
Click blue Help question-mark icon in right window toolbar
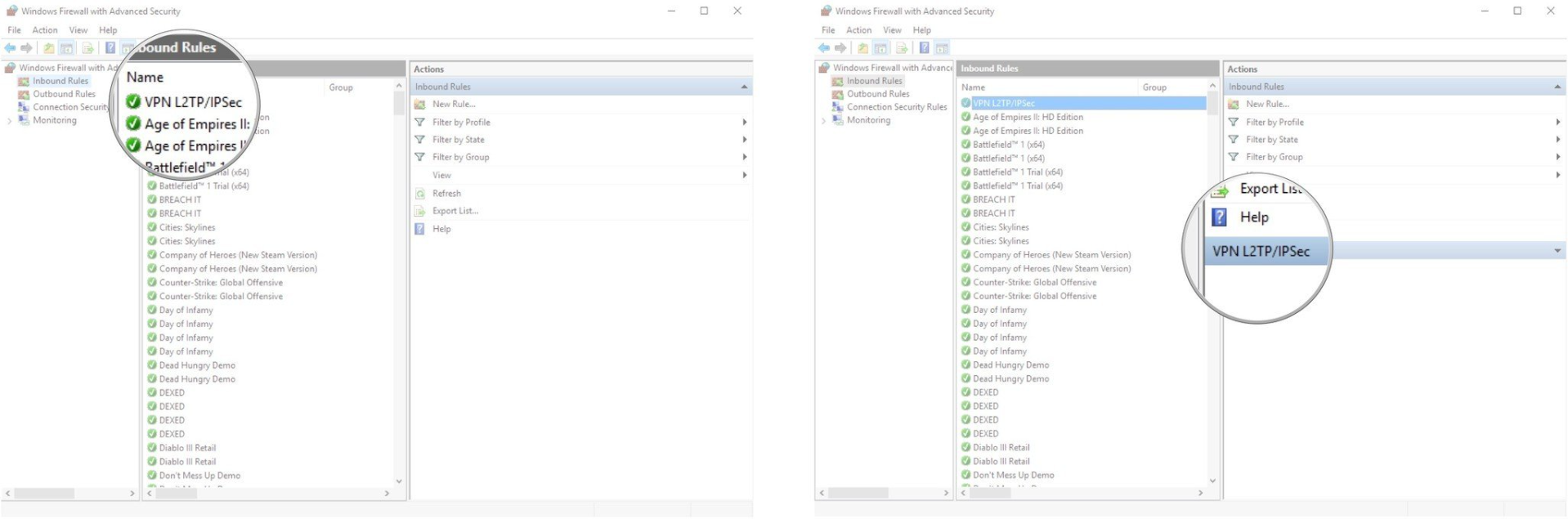pyautogui.click(x=925, y=48)
